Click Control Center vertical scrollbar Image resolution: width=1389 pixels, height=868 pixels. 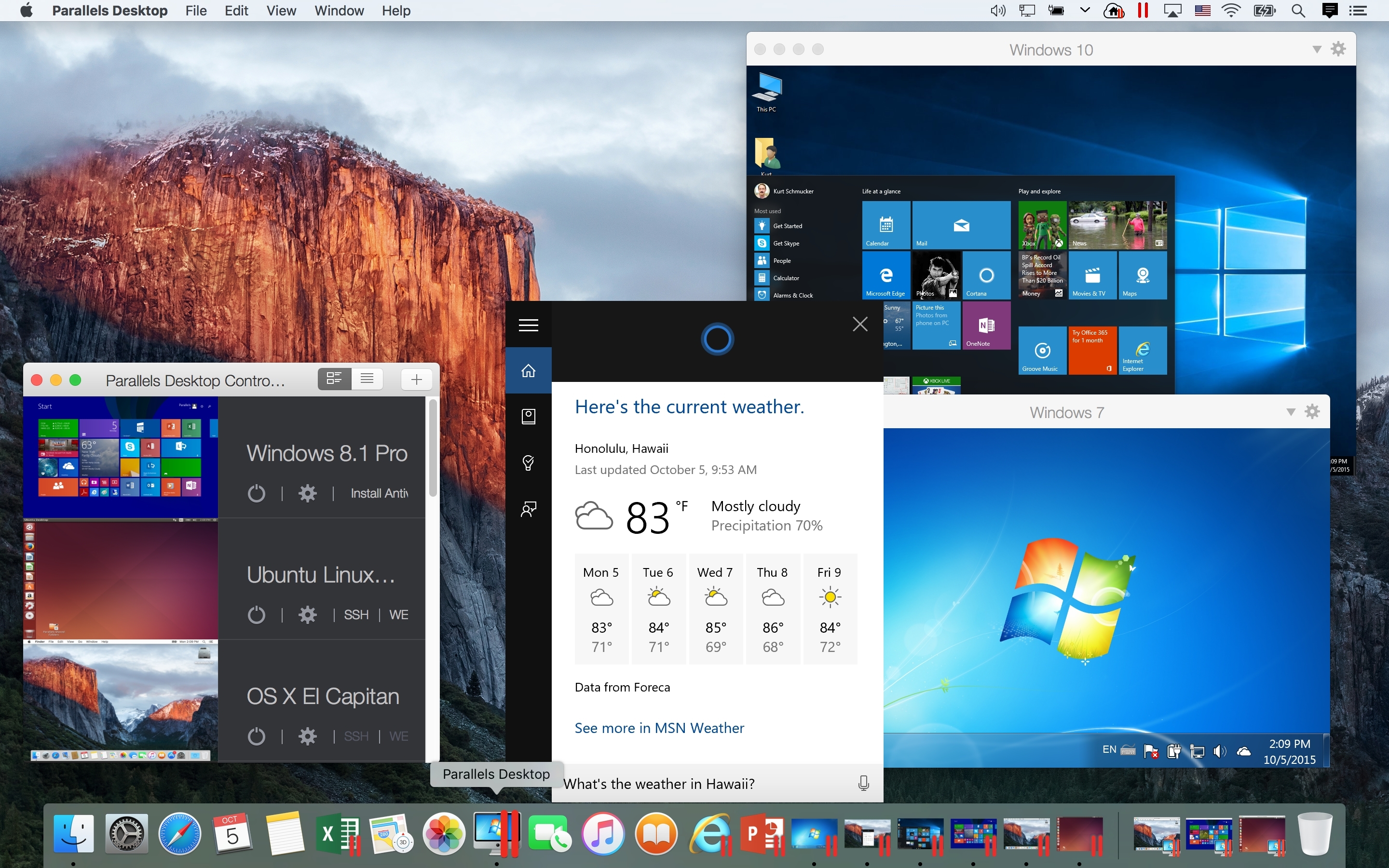click(x=433, y=448)
